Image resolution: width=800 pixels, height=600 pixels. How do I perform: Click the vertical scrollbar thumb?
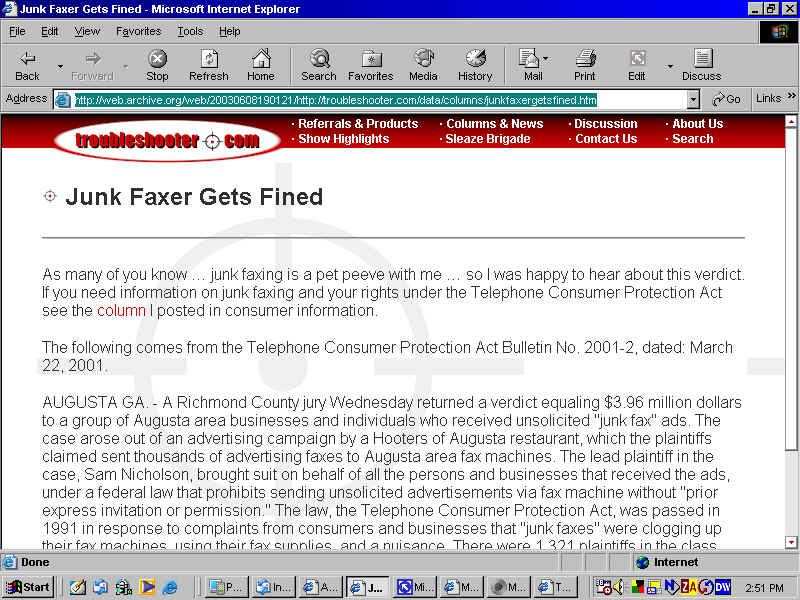791,289
